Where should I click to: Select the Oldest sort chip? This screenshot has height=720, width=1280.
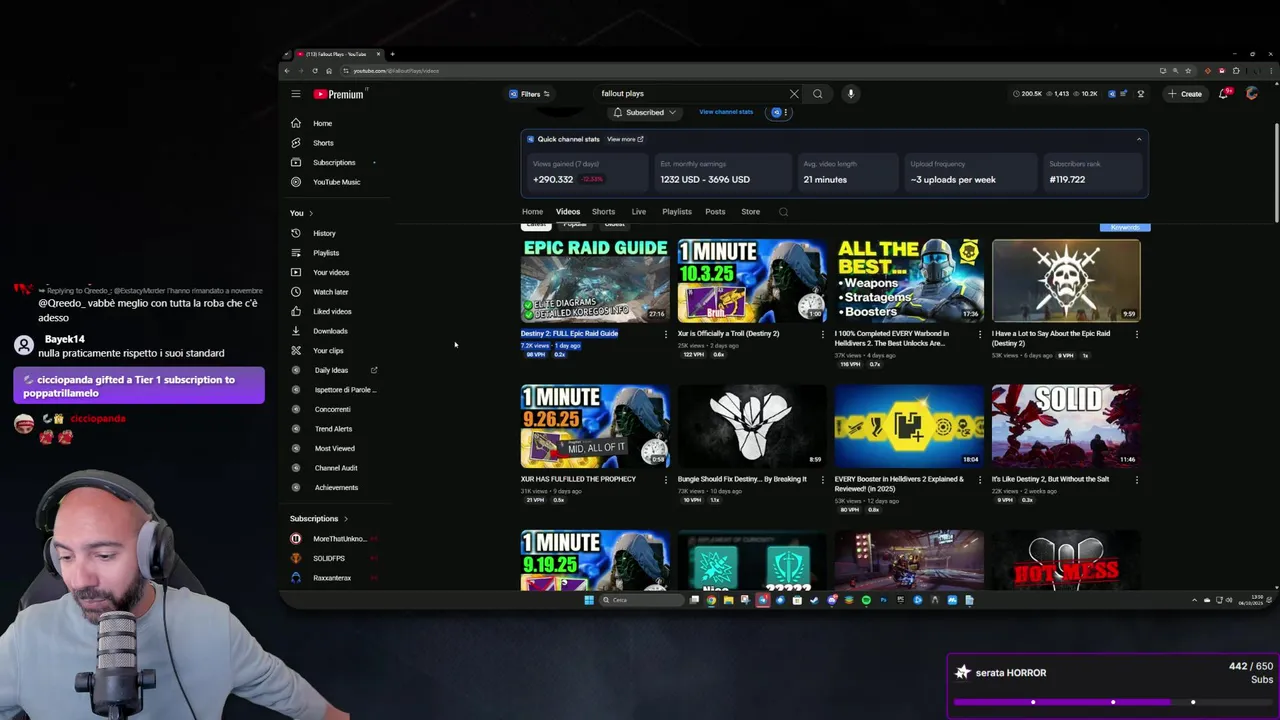coord(614,225)
